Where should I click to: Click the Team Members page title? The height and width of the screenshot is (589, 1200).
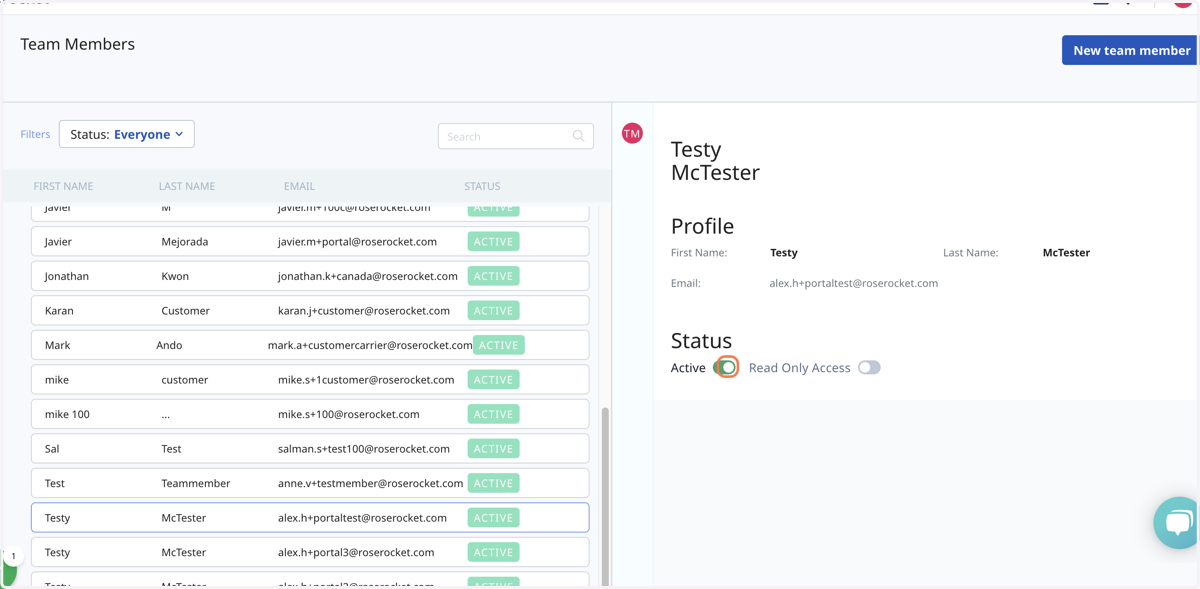tap(77, 44)
